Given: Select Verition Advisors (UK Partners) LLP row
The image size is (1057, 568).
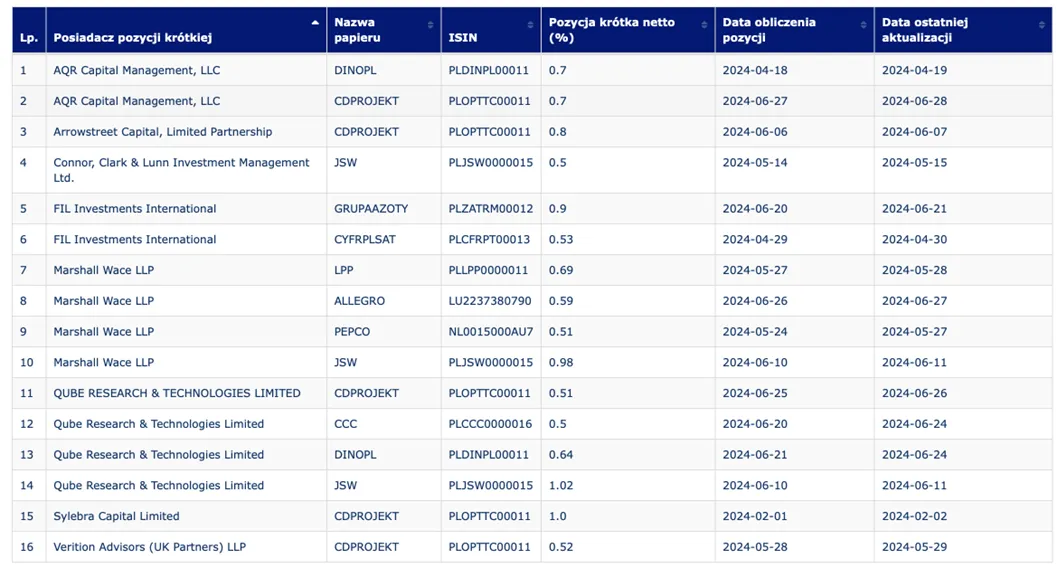Looking at the screenshot, I should pyautogui.click(x=532, y=547).
